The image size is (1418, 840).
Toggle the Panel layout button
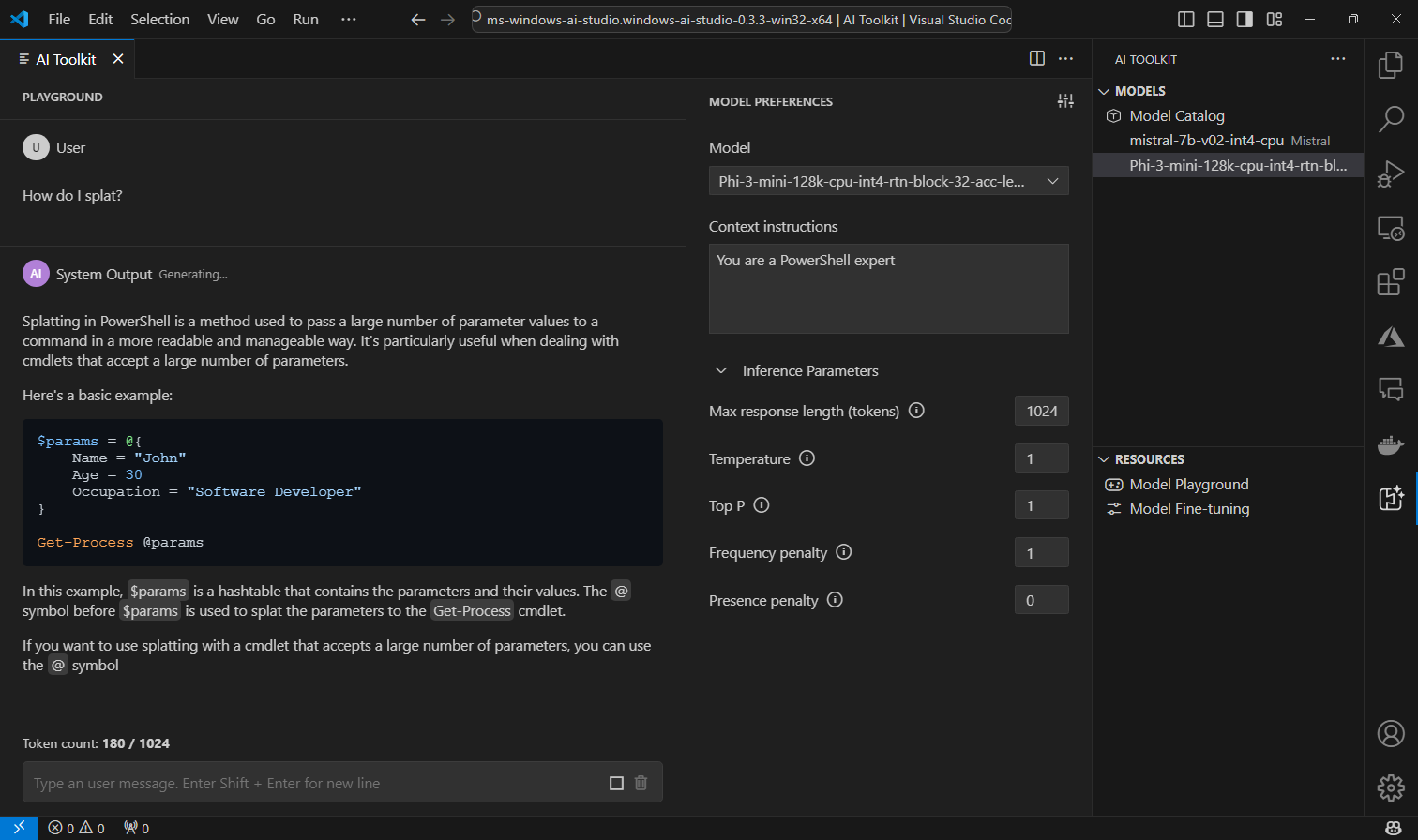click(1215, 20)
